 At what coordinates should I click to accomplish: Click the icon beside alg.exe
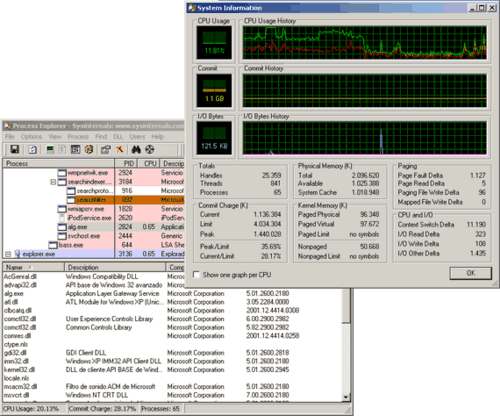[62, 227]
